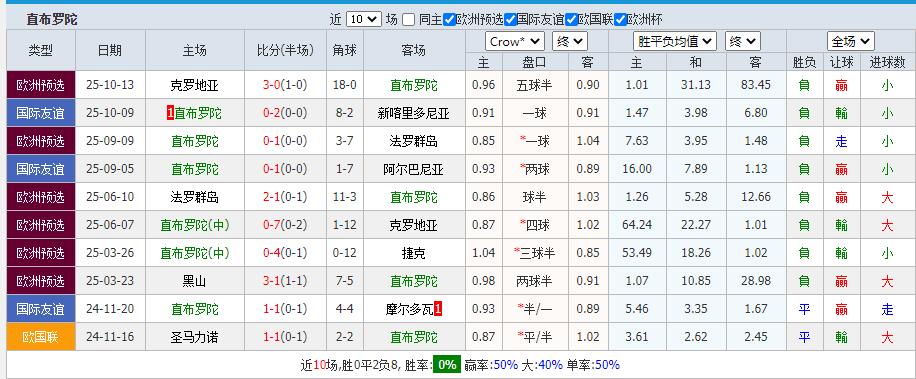Click the 进球数 column header
Screen dimensions: 916x379
point(887,62)
